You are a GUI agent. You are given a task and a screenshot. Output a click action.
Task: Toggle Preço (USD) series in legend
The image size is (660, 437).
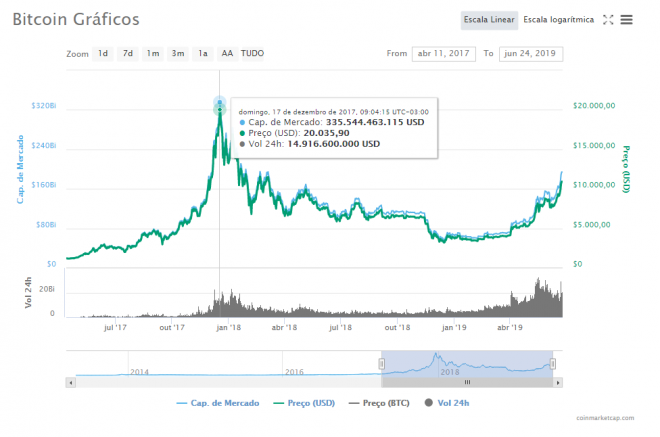click(304, 403)
